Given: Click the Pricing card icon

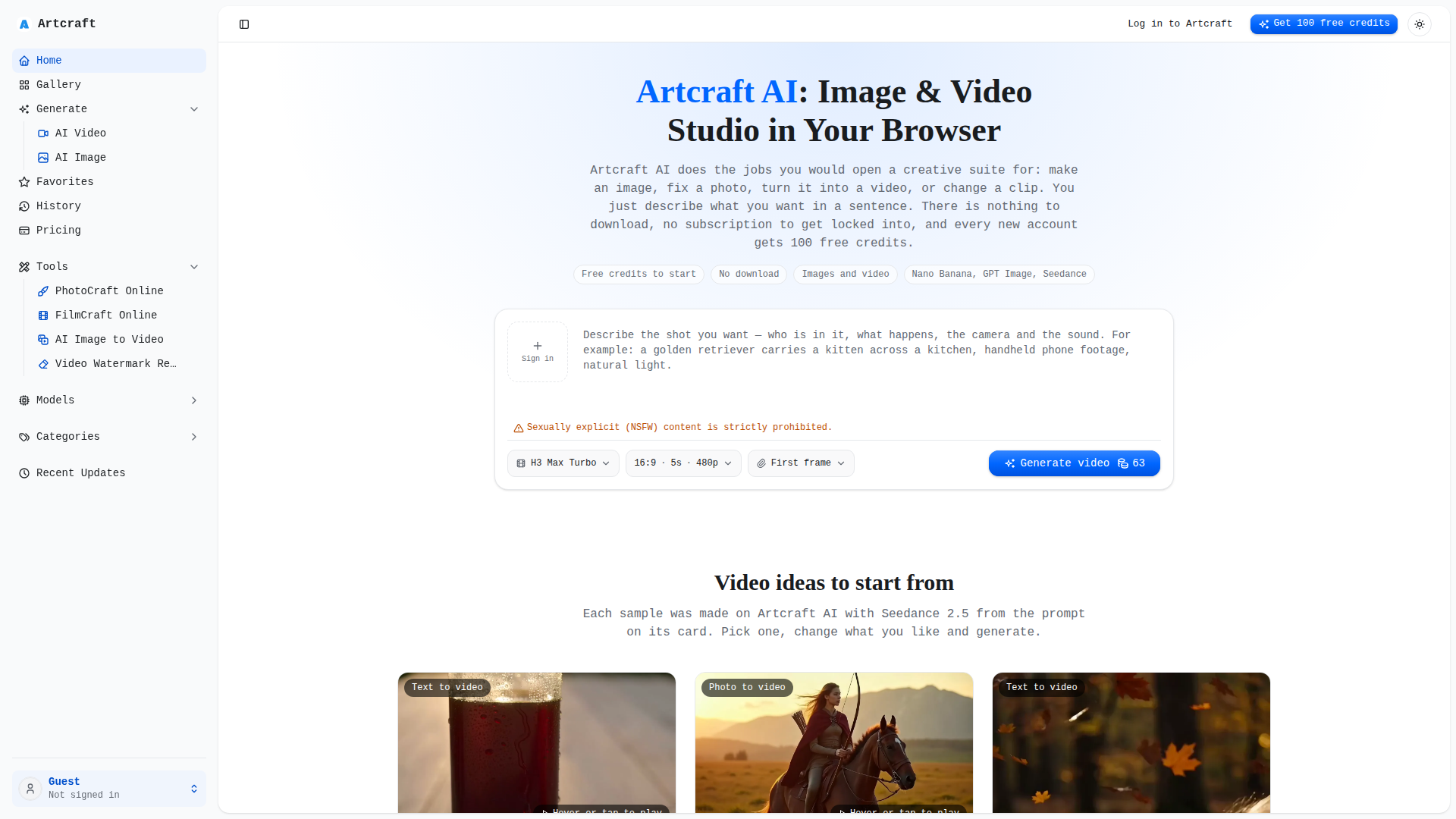Looking at the screenshot, I should [24, 231].
